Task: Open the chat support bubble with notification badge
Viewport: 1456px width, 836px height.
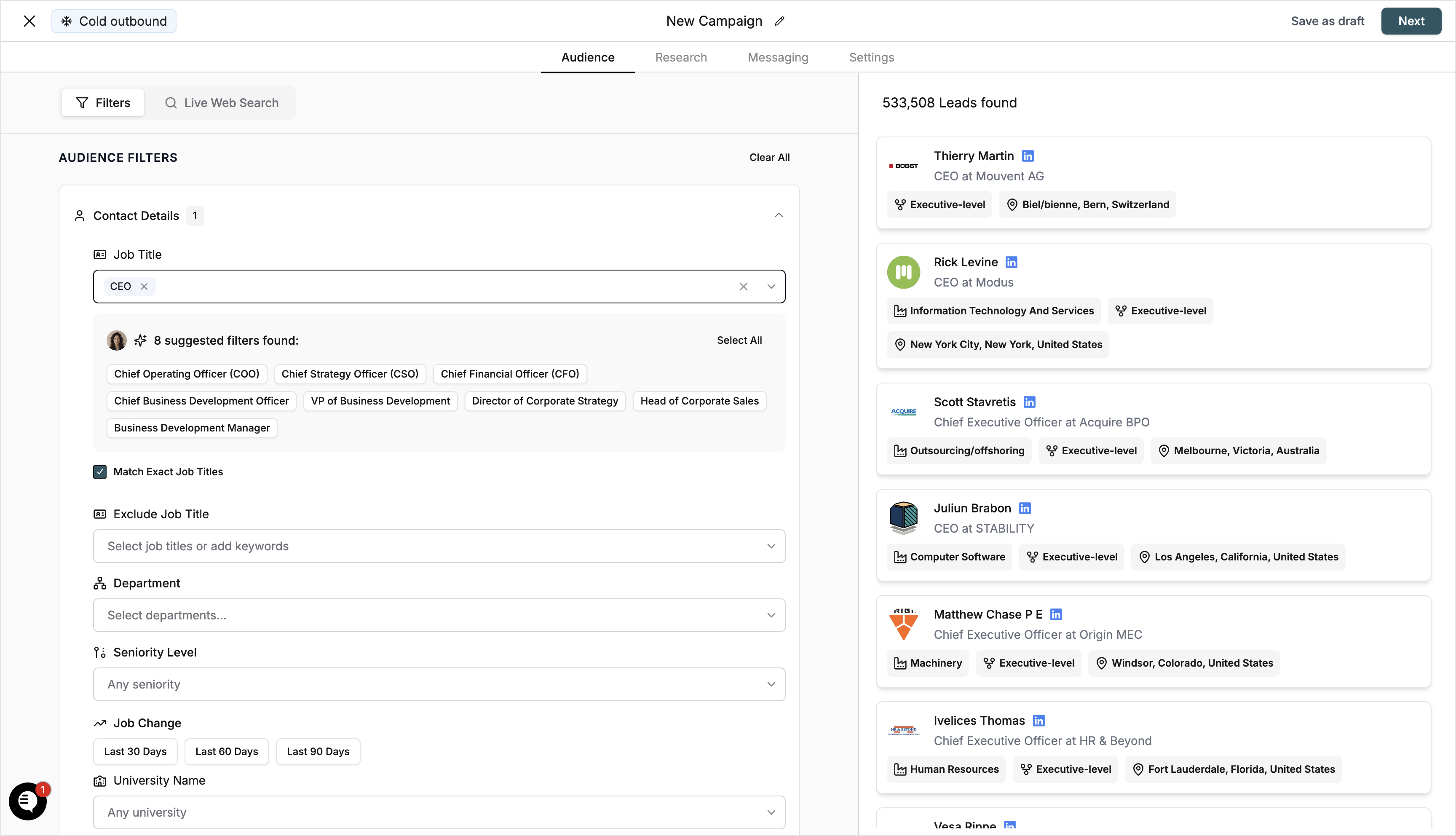Action: pos(27,801)
